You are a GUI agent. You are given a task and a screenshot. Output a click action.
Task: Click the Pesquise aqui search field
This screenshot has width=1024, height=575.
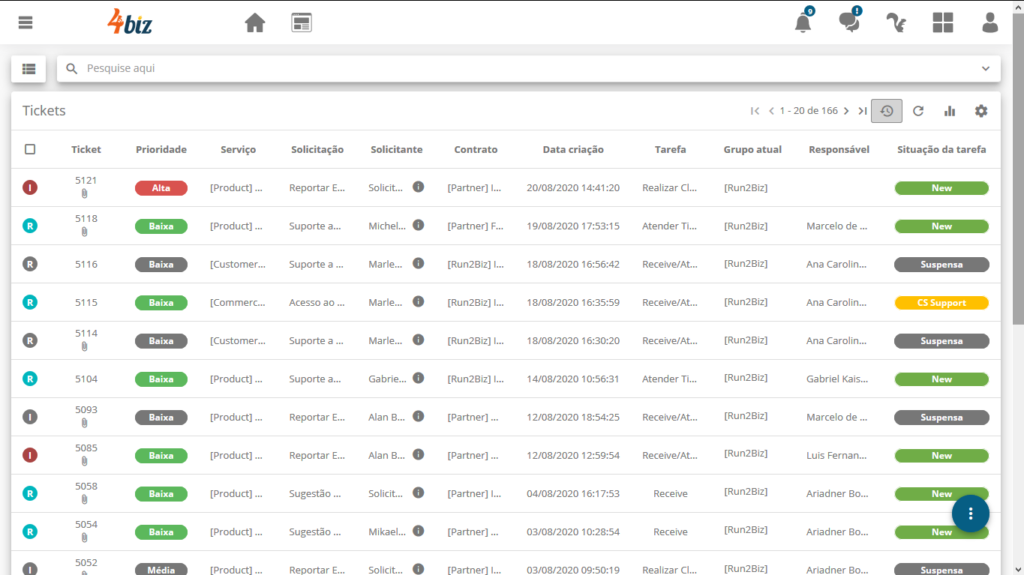click(528, 69)
